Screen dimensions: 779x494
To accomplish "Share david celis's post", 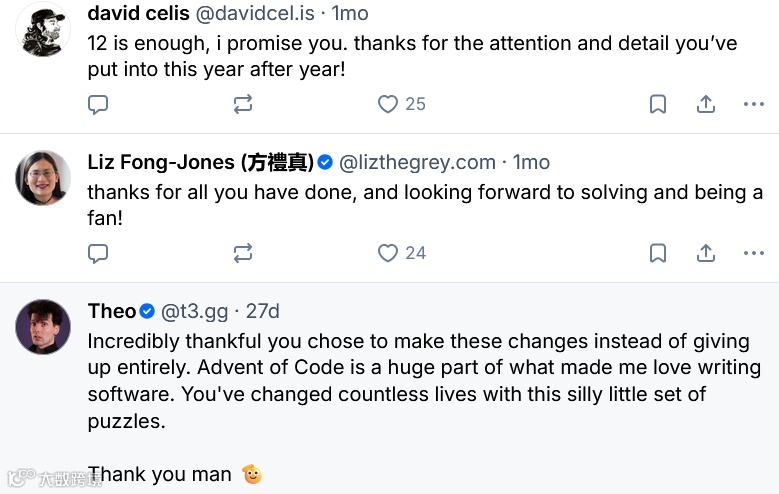I will click(x=705, y=104).
